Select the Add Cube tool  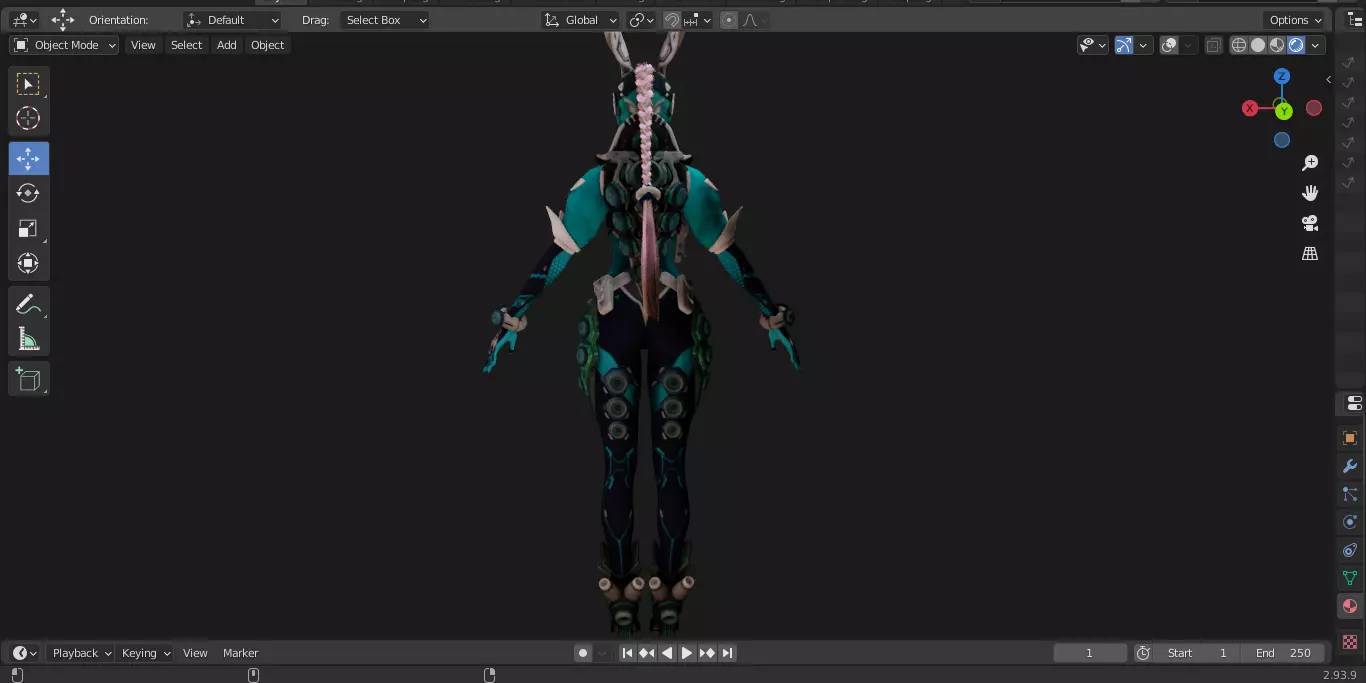click(x=28, y=379)
